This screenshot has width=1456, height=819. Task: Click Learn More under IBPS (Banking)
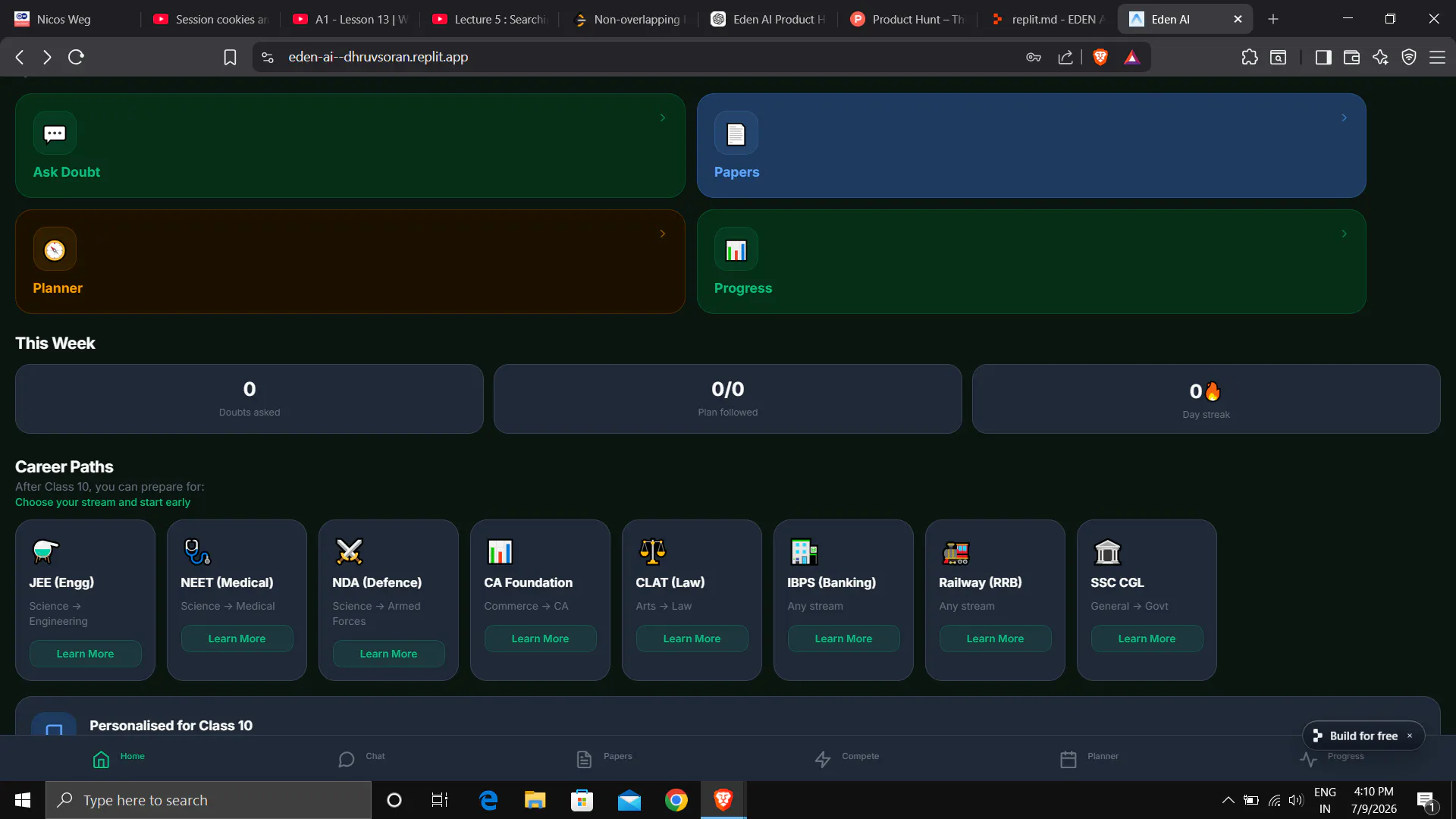click(843, 639)
